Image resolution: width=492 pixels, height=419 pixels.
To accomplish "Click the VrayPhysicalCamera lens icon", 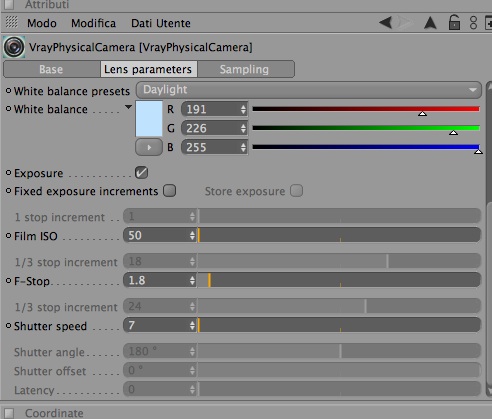I will tap(14, 47).
